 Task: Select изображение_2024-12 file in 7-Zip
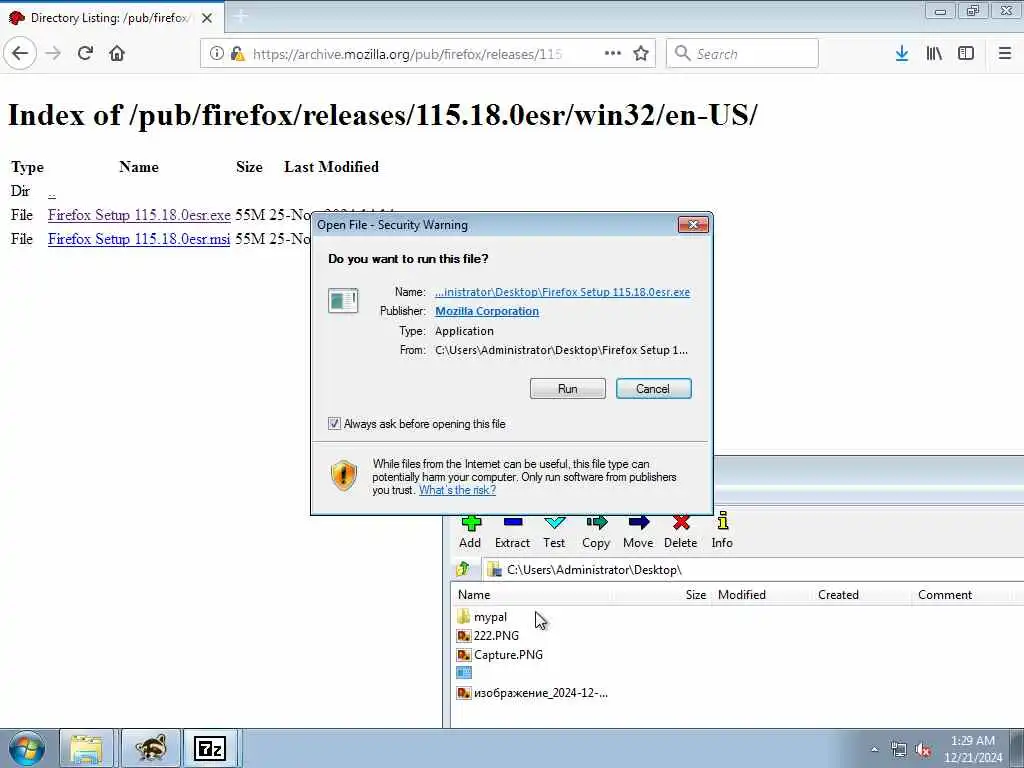(532, 693)
